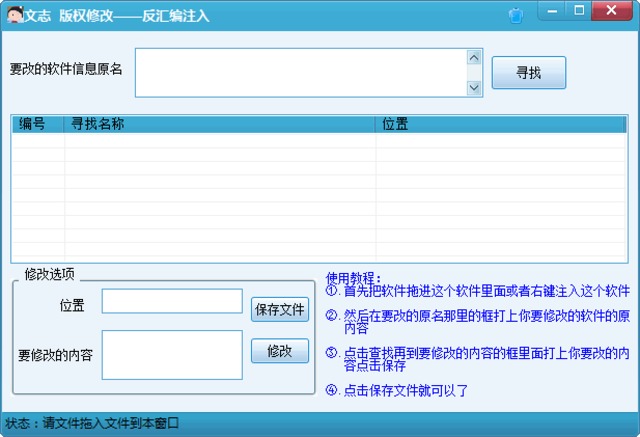
Task: Focus the 位置 input field in 修改选项
Action: (172, 301)
